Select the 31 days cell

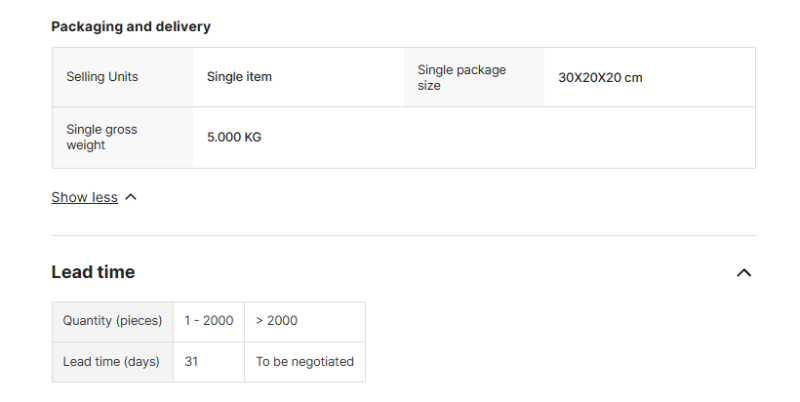click(191, 362)
